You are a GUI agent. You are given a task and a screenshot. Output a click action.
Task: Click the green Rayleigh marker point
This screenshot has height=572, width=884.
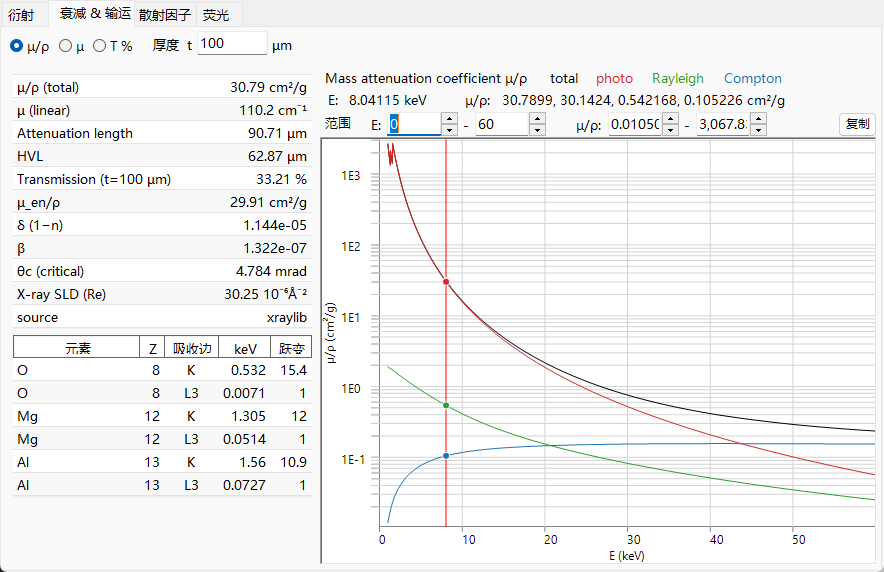pyautogui.click(x=446, y=406)
